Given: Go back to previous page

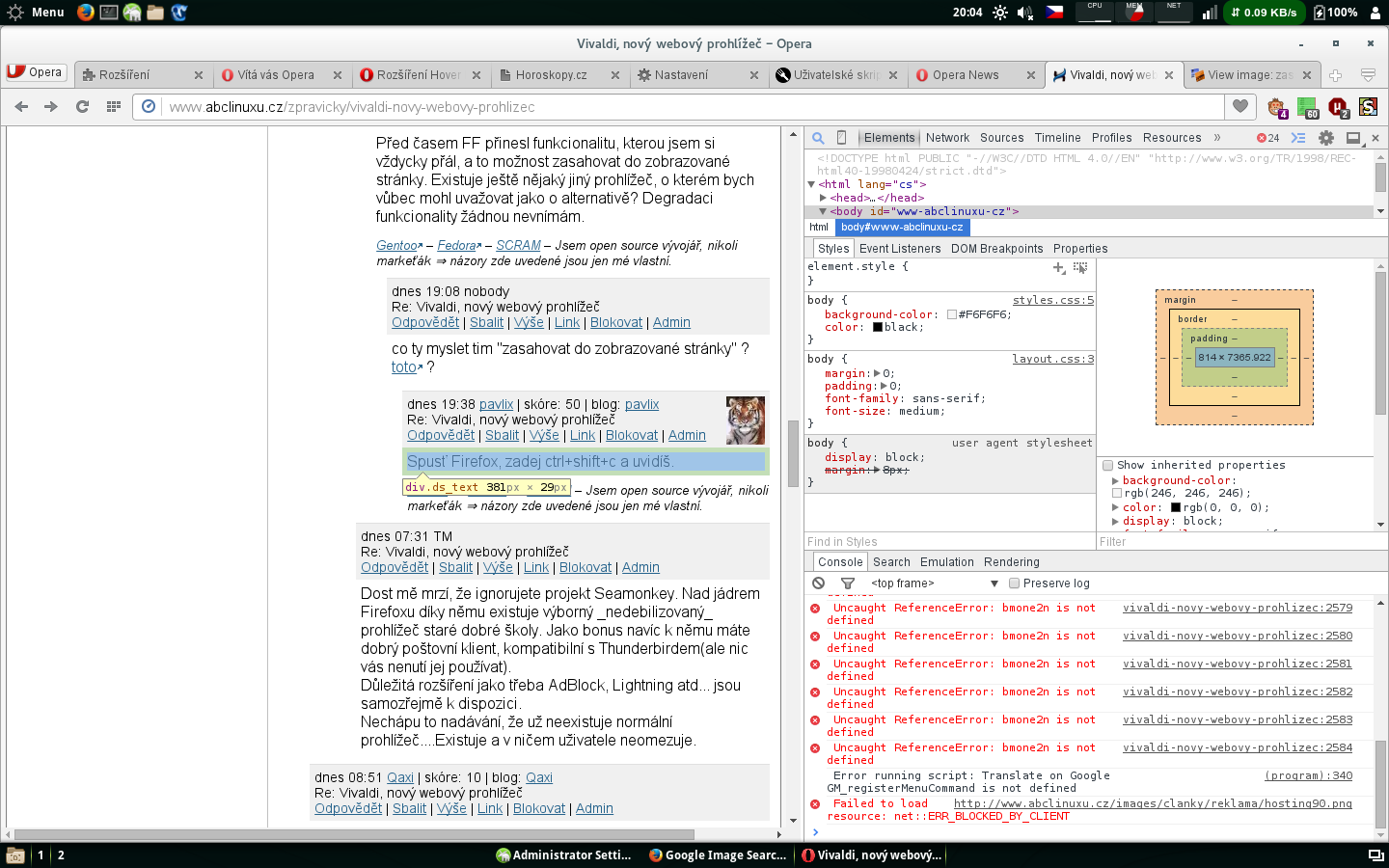Looking at the screenshot, I should 21,107.
